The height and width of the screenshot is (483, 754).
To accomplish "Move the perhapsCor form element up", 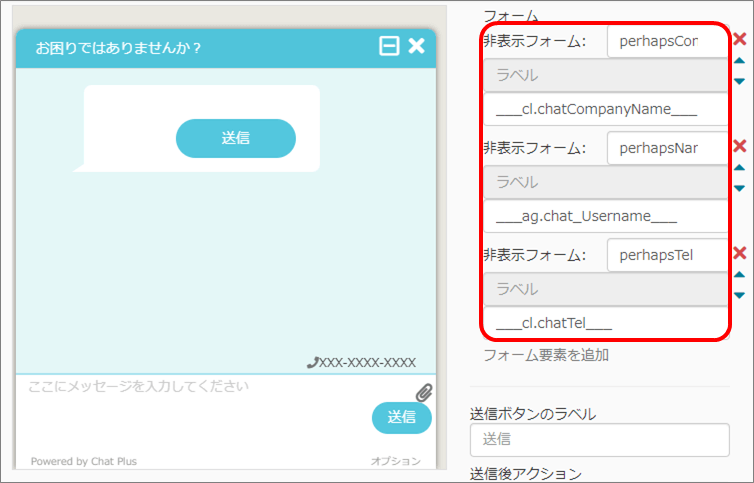I will coord(740,61).
